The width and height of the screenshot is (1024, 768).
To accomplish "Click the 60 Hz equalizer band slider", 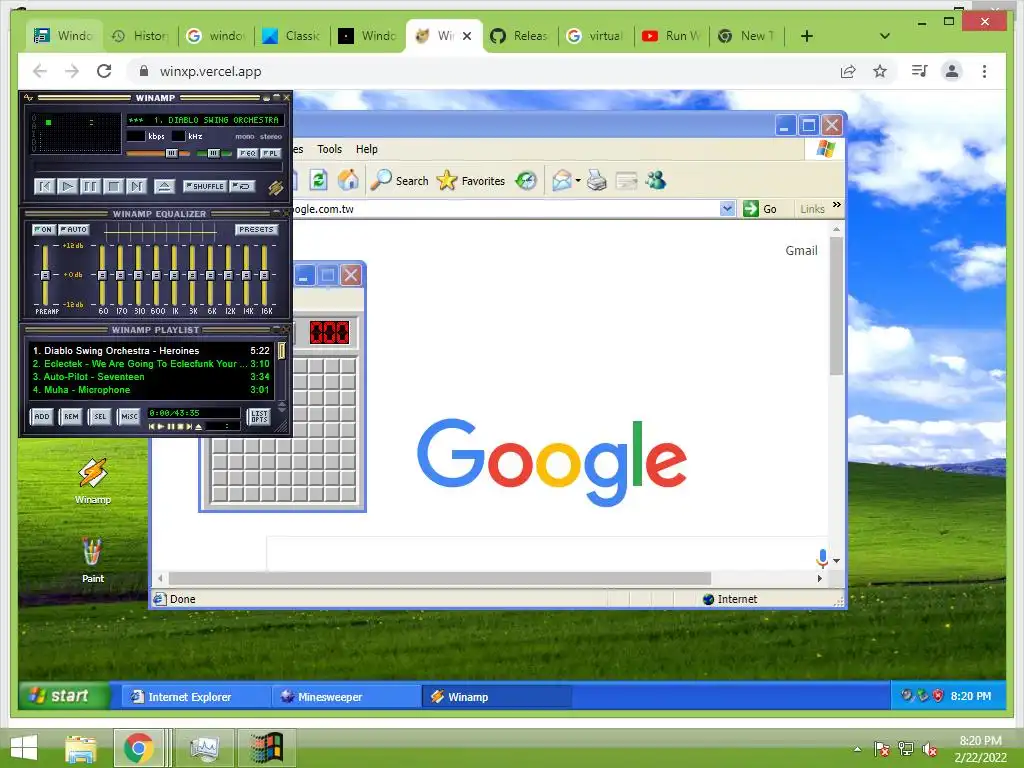I will point(103,275).
